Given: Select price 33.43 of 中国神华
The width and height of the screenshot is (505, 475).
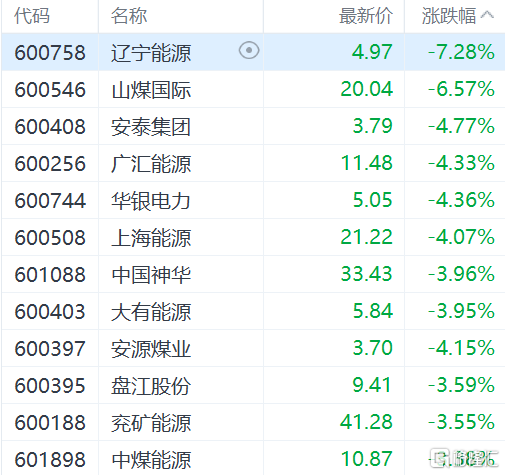Looking at the screenshot, I should point(366,274).
